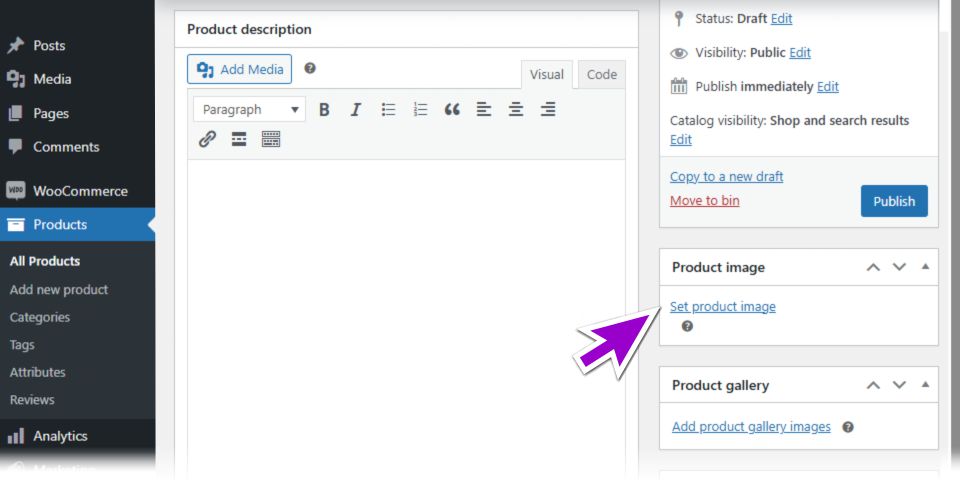Move Product gallery panel up
The width and height of the screenshot is (960, 480).
coord(873,384)
